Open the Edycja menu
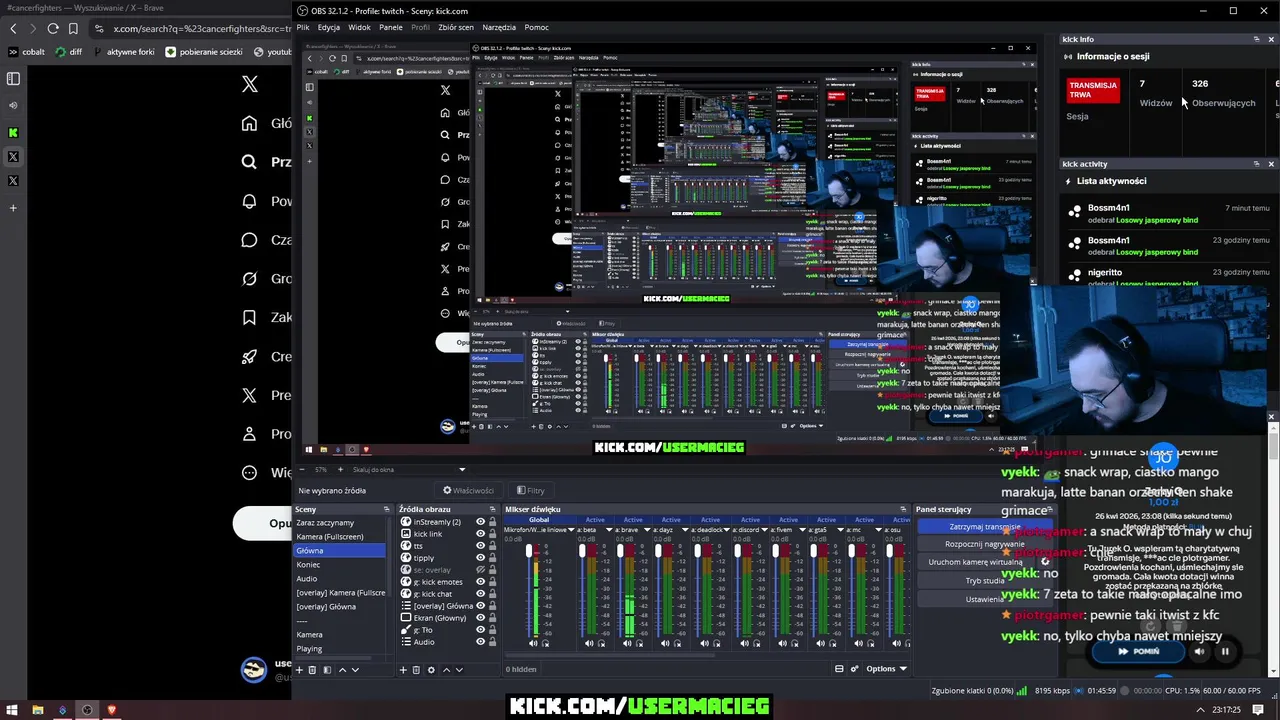 pyautogui.click(x=329, y=27)
